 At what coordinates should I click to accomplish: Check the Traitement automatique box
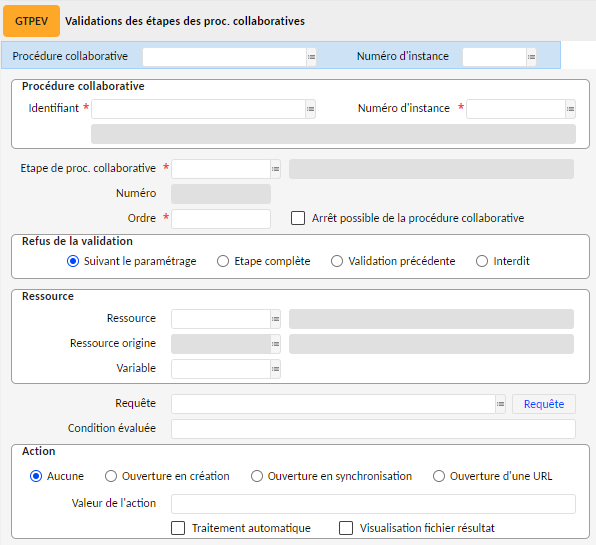pyautogui.click(x=178, y=528)
